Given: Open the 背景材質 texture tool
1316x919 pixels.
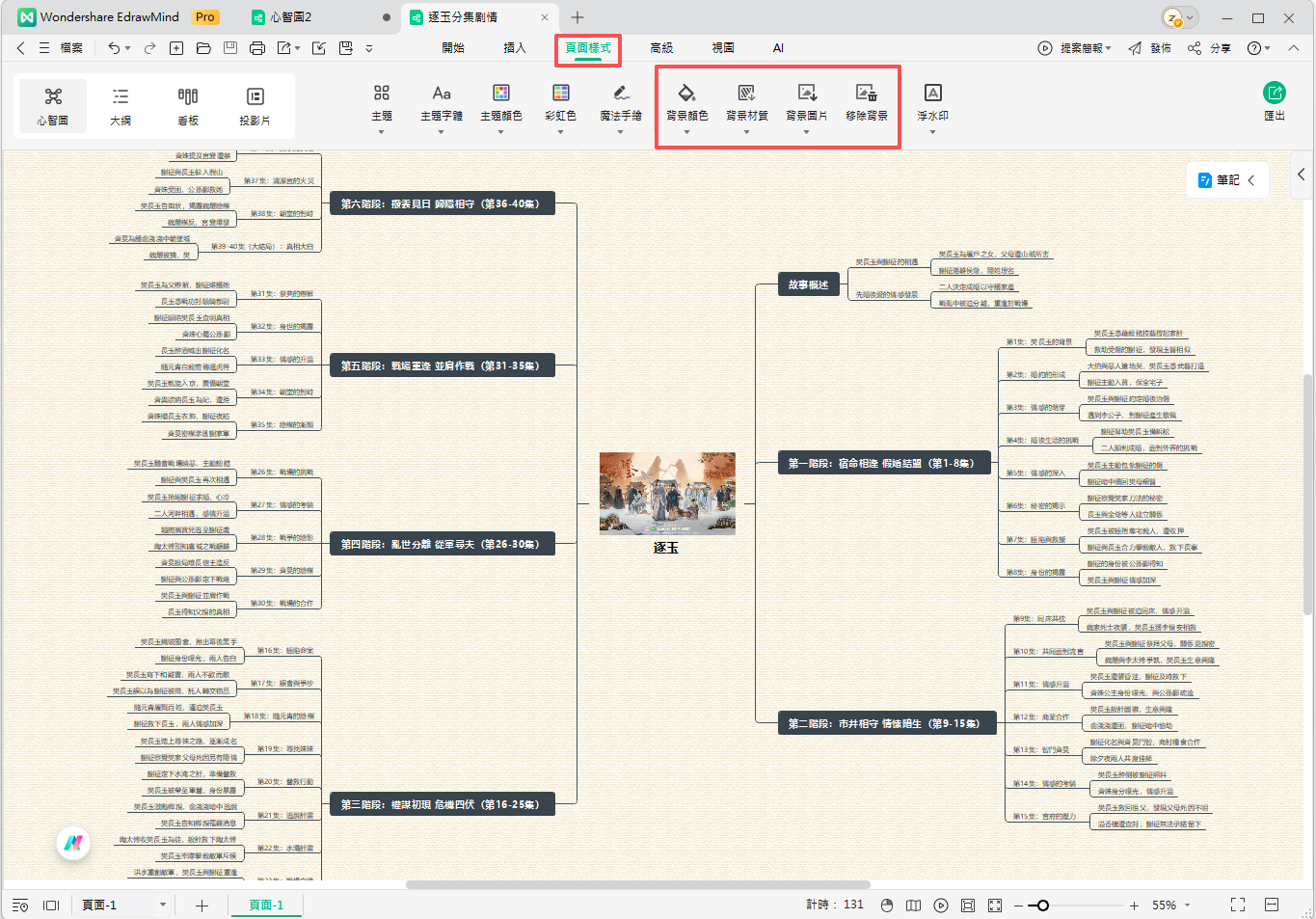Looking at the screenshot, I should 746,94.
